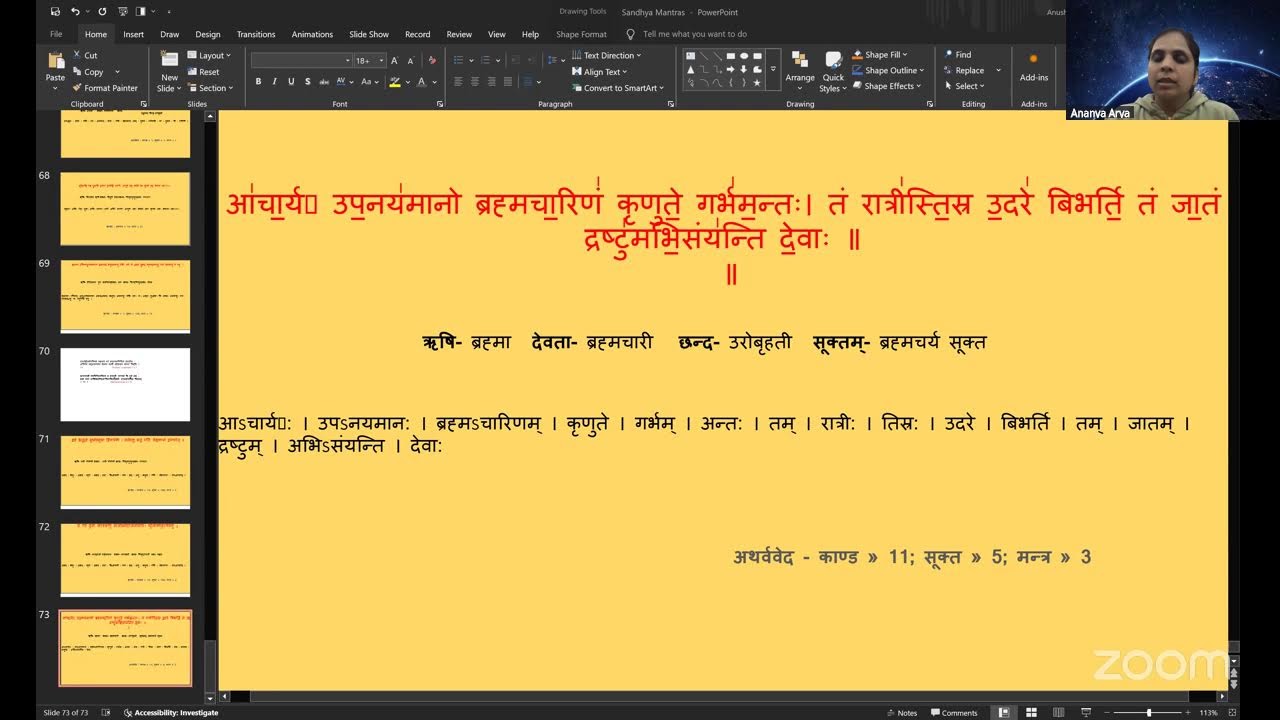Select the star shape in gallery
1280x720 pixels.
757,83
